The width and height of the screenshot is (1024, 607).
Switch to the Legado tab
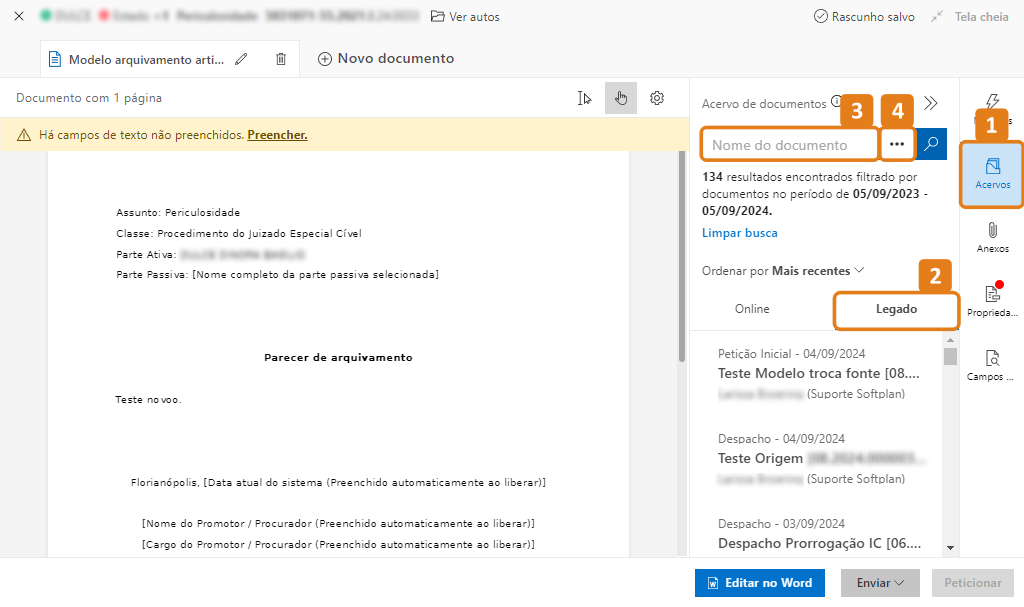click(896, 309)
